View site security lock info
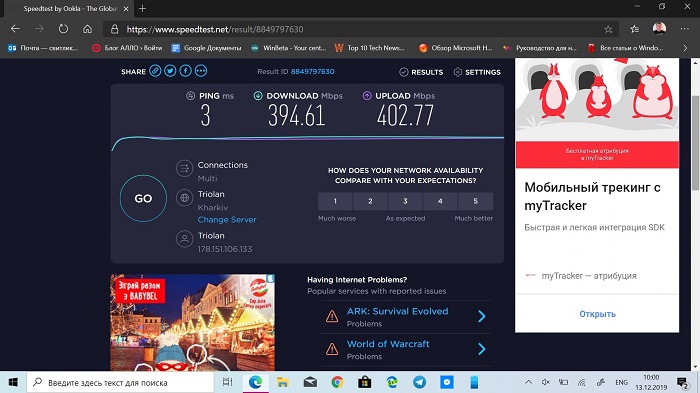Screen dimensions: 700x393 tap(115, 29)
